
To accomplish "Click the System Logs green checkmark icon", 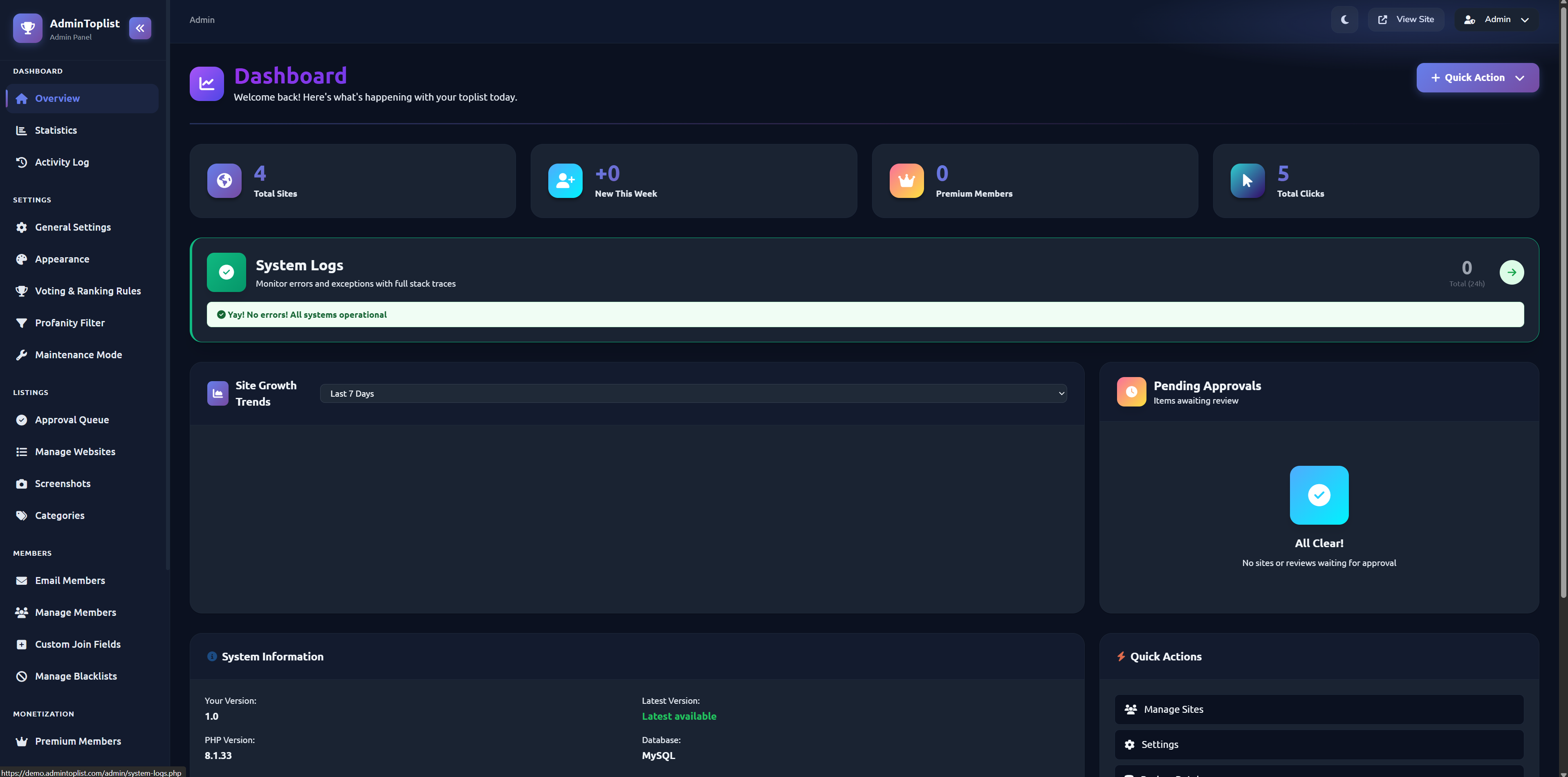I will click(x=227, y=272).
